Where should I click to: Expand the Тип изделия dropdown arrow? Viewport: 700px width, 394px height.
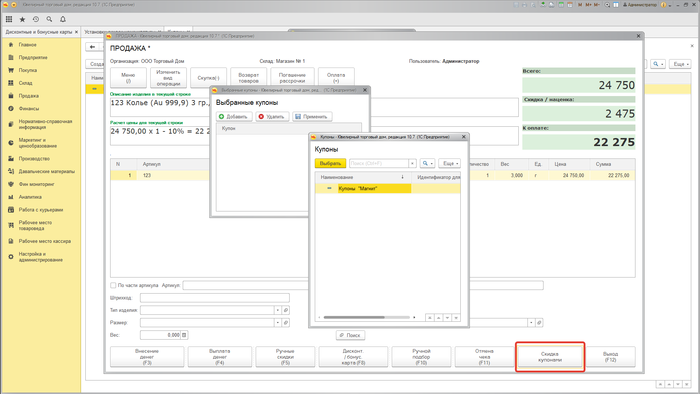(x=278, y=310)
